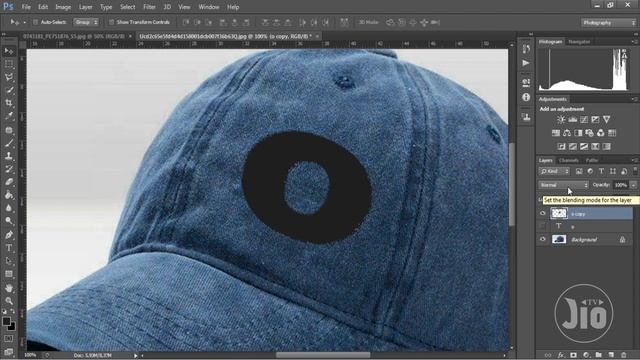Delete layer with trash icon
The width and height of the screenshot is (640, 360).
[x=624, y=355]
